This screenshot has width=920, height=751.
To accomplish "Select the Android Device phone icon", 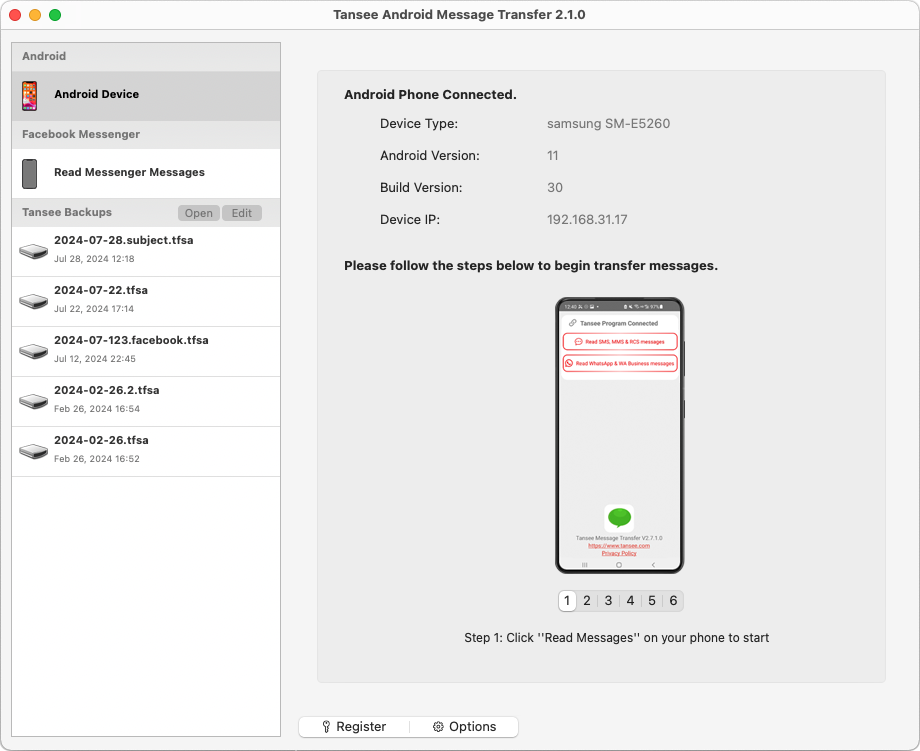I will (x=29, y=96).
